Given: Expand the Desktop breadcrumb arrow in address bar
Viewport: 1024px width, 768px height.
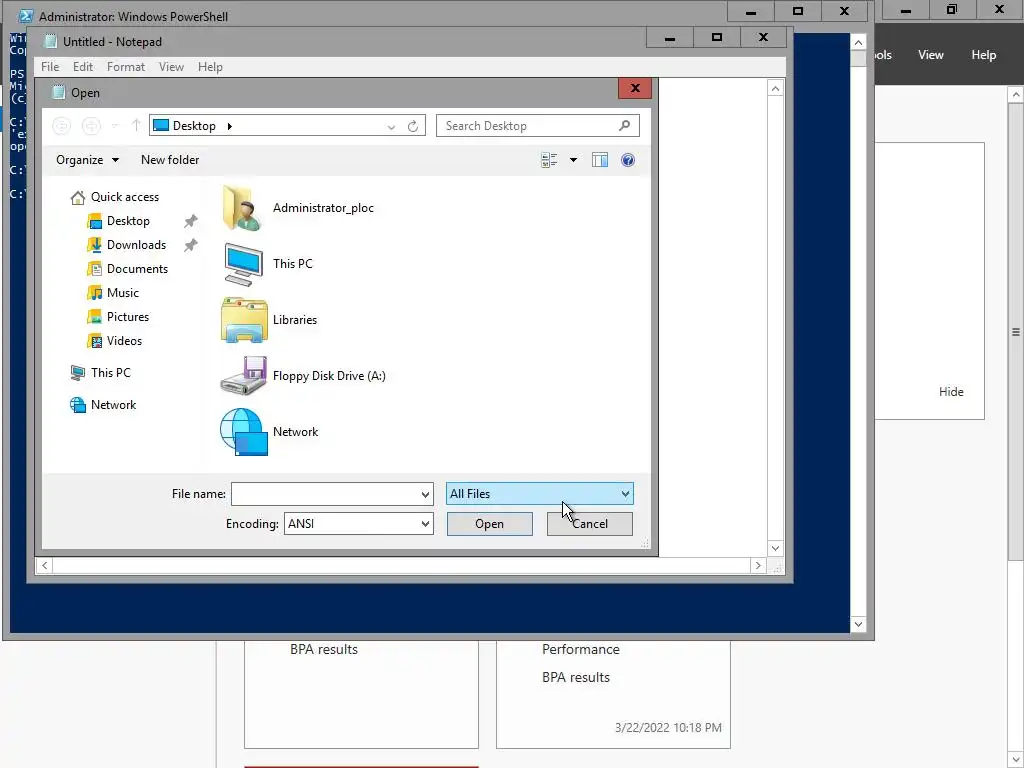Looking at the screenshot, I should (230, 126).
